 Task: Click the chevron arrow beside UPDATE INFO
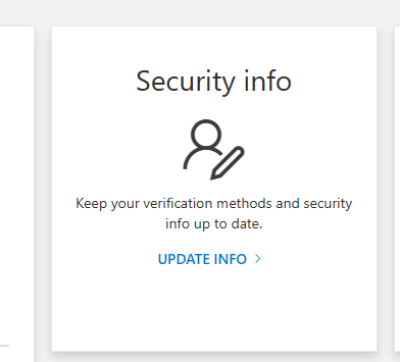[x=258, y=259]
